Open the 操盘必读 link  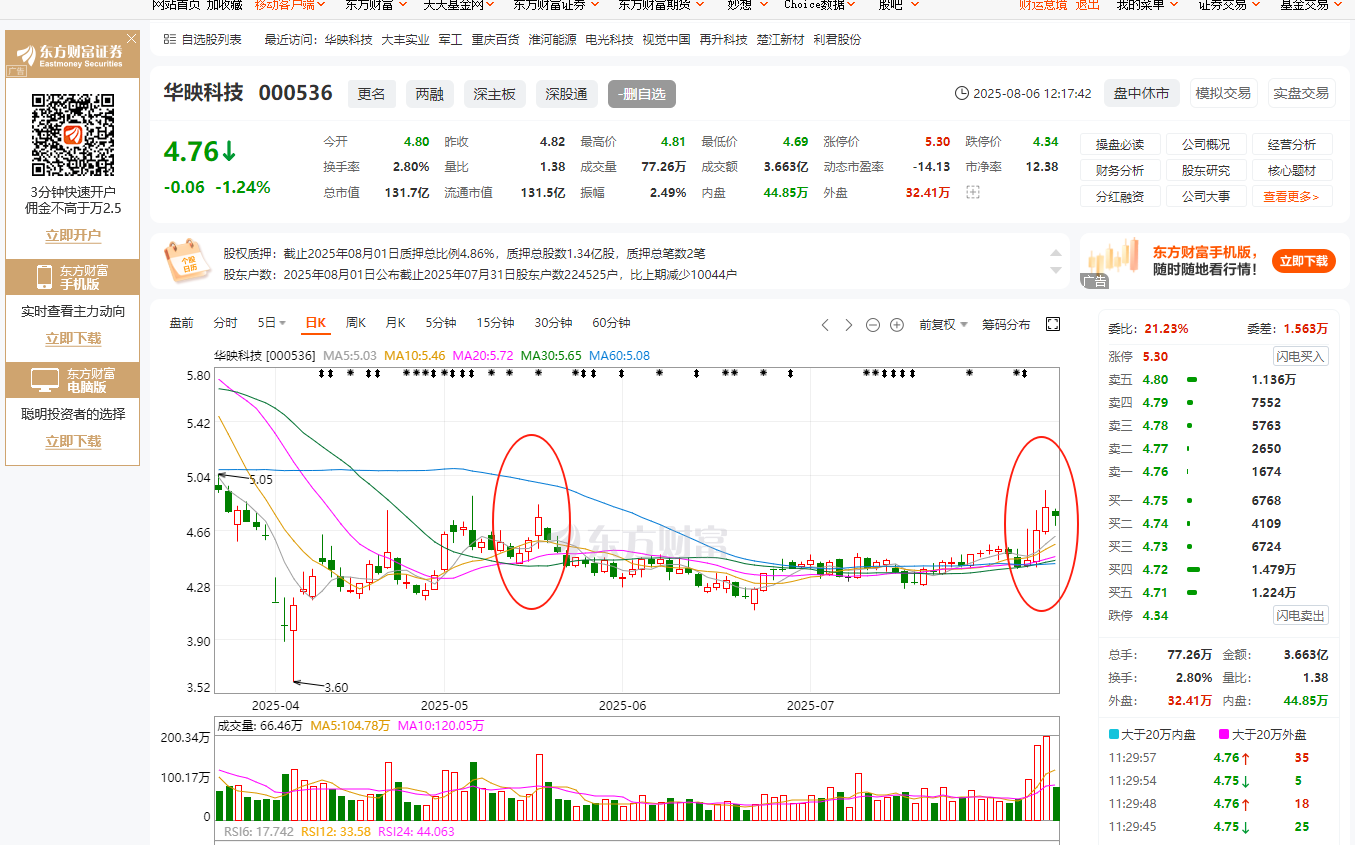pos(1119,144)
